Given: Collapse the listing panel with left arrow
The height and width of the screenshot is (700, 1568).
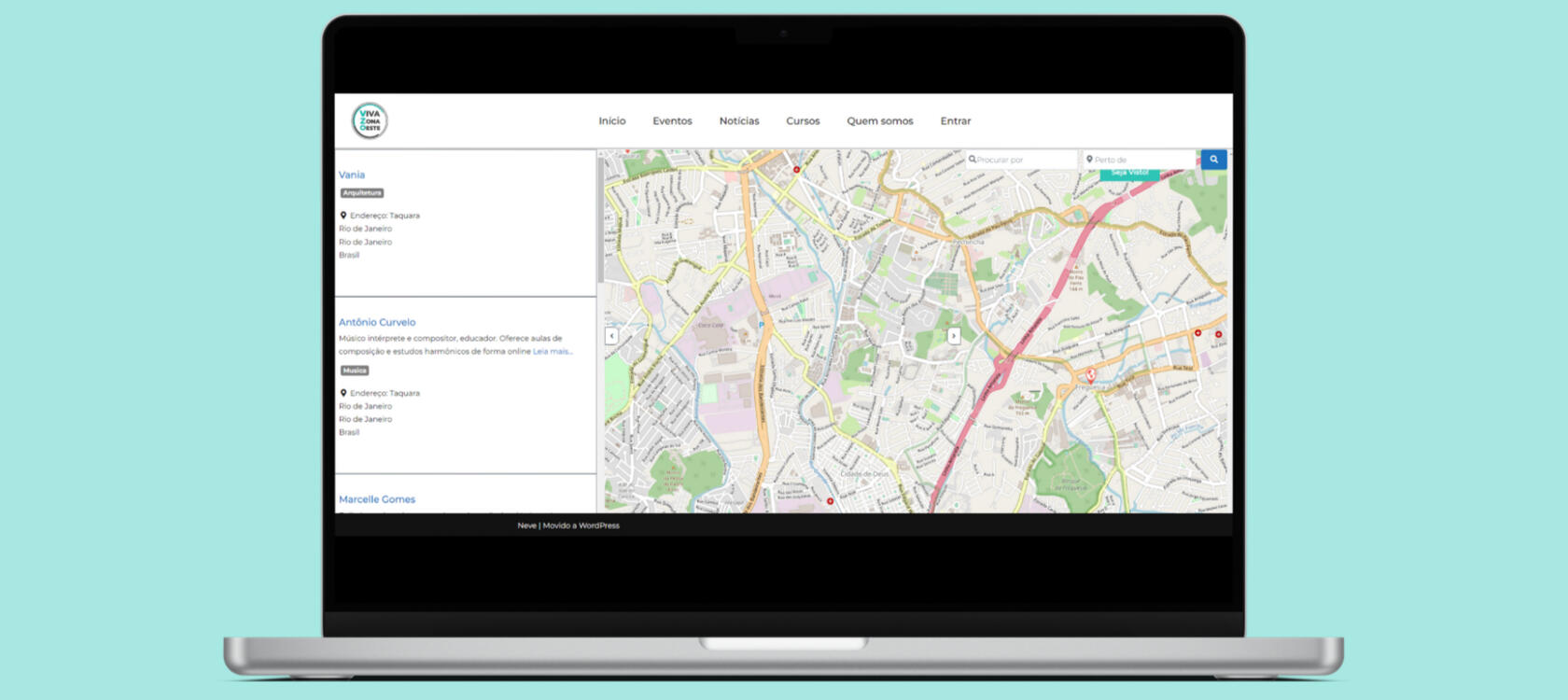Looking at the screenshot, I should pos(611,336).
